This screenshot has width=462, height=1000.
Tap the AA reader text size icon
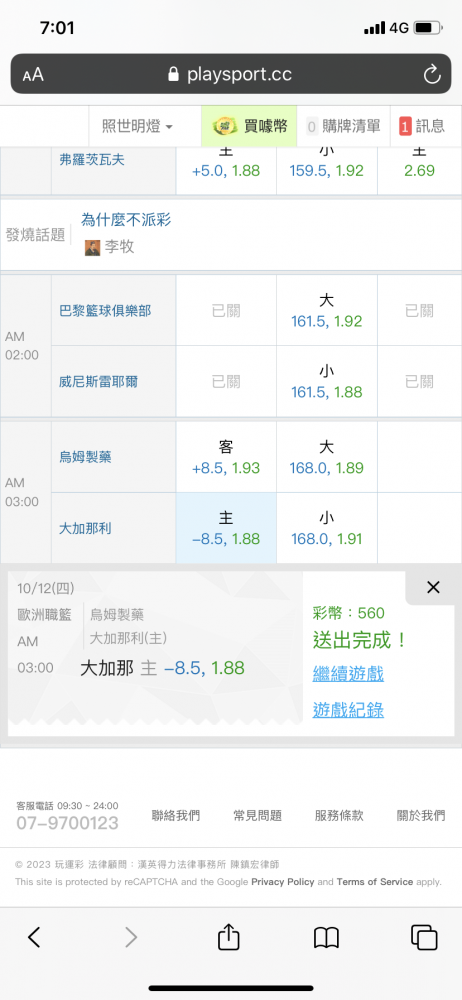pos(33,75)
